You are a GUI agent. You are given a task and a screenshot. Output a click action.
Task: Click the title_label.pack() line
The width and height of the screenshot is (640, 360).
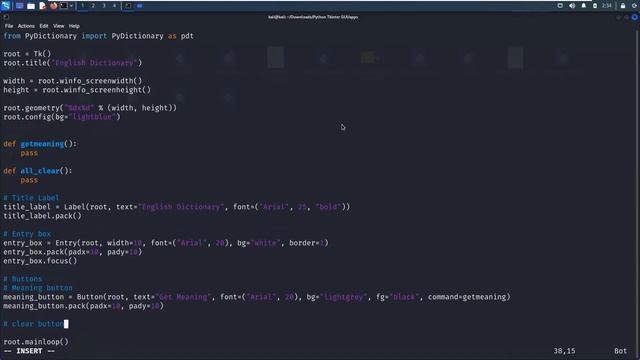coord(42,216)
